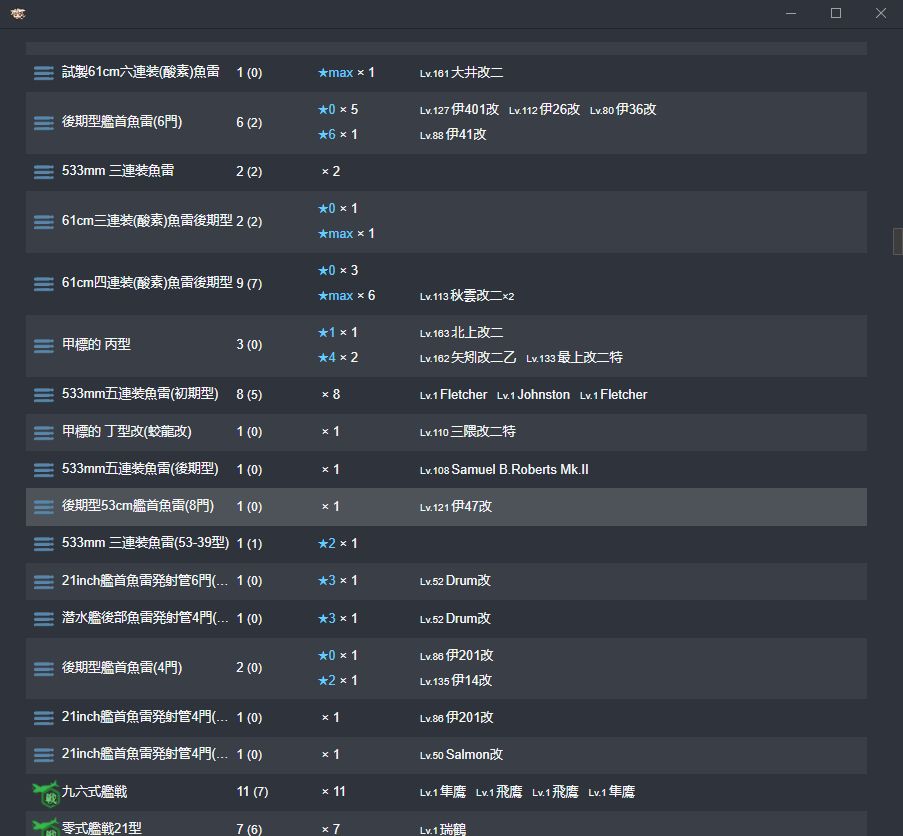Click torpedo icon beside 533mm 三連装魚雷

click(x=44, y=172)
